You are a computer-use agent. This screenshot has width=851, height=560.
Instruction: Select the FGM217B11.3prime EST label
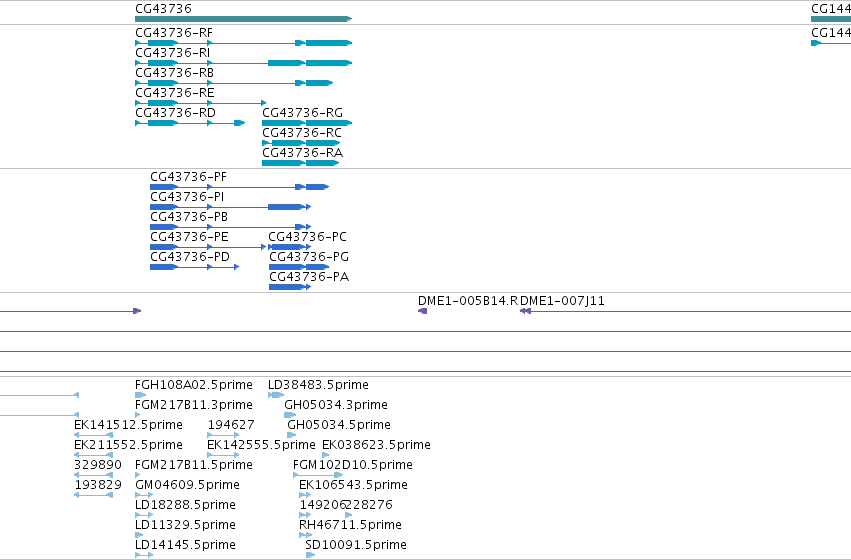click(x=194, y=405)
